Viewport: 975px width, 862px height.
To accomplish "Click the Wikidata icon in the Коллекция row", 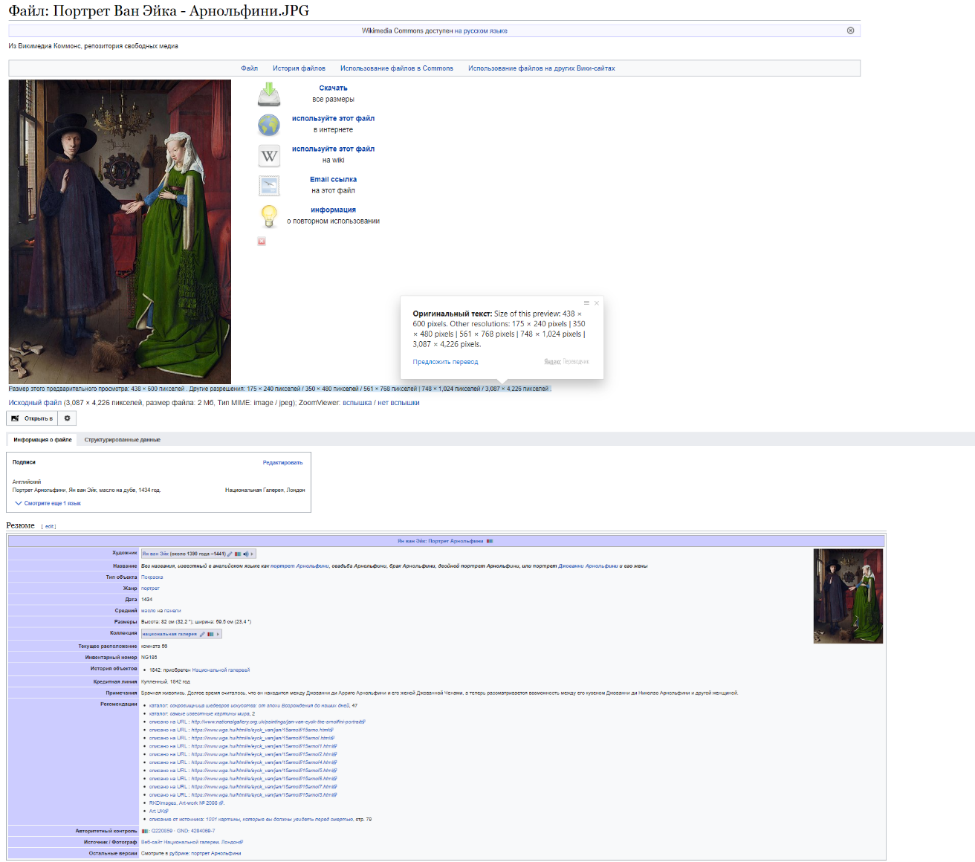I will tap(210, 634).
